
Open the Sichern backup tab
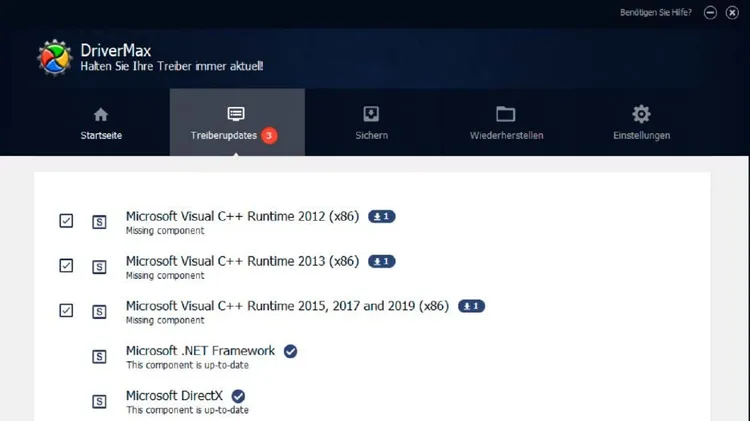pos(371,123)
